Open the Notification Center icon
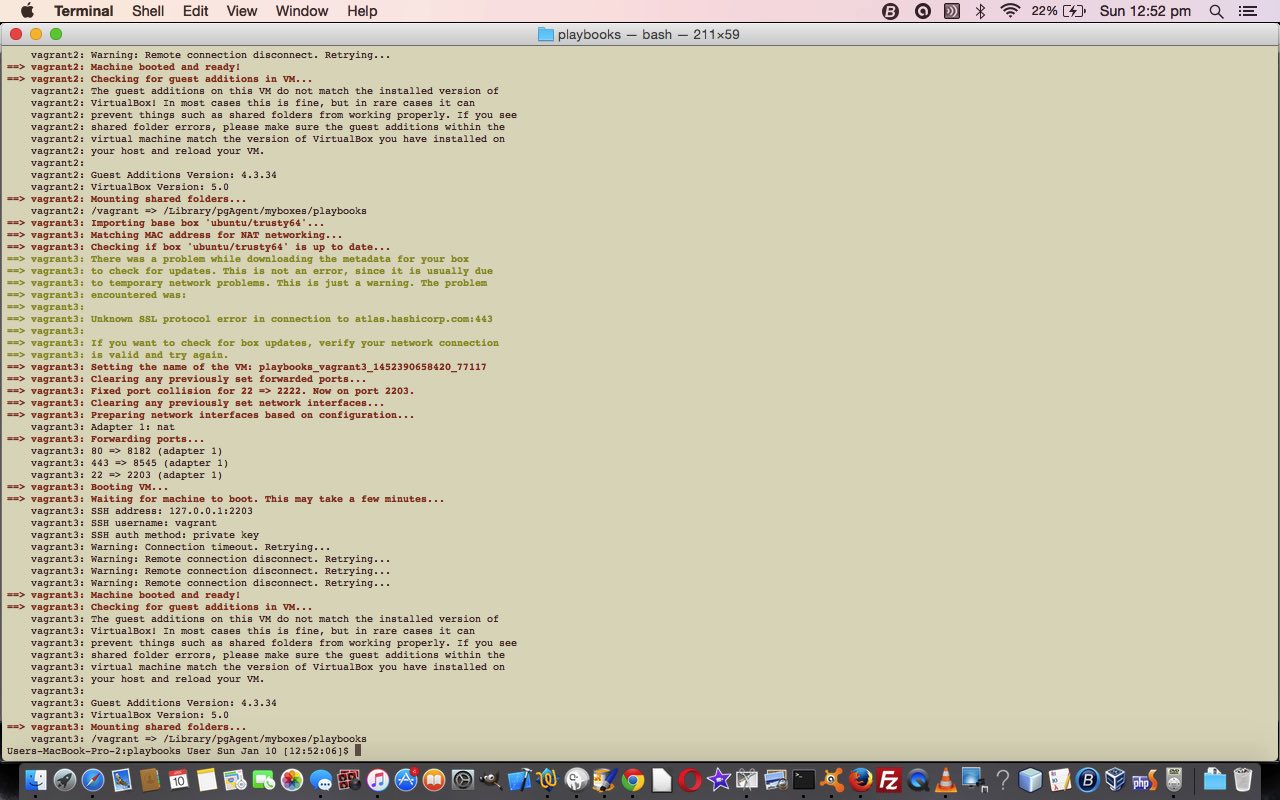 (x=1247, y=11)
